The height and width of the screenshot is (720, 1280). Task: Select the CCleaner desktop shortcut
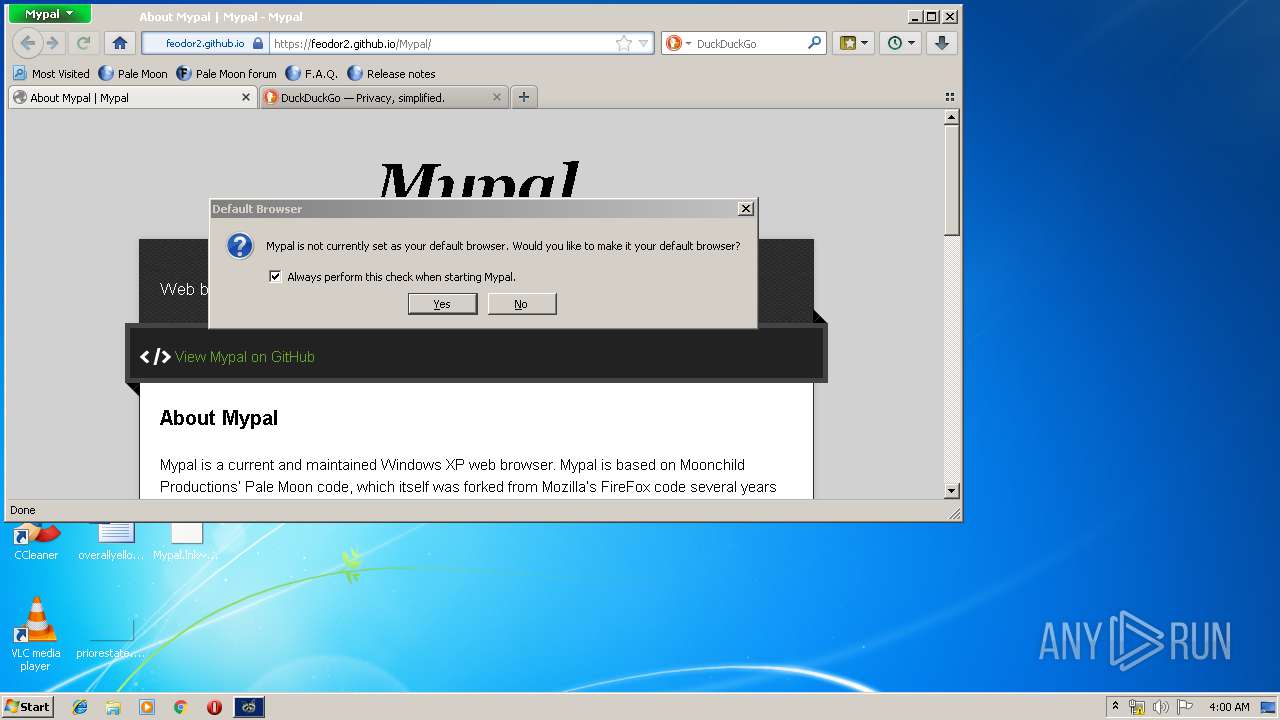[36, 542]
